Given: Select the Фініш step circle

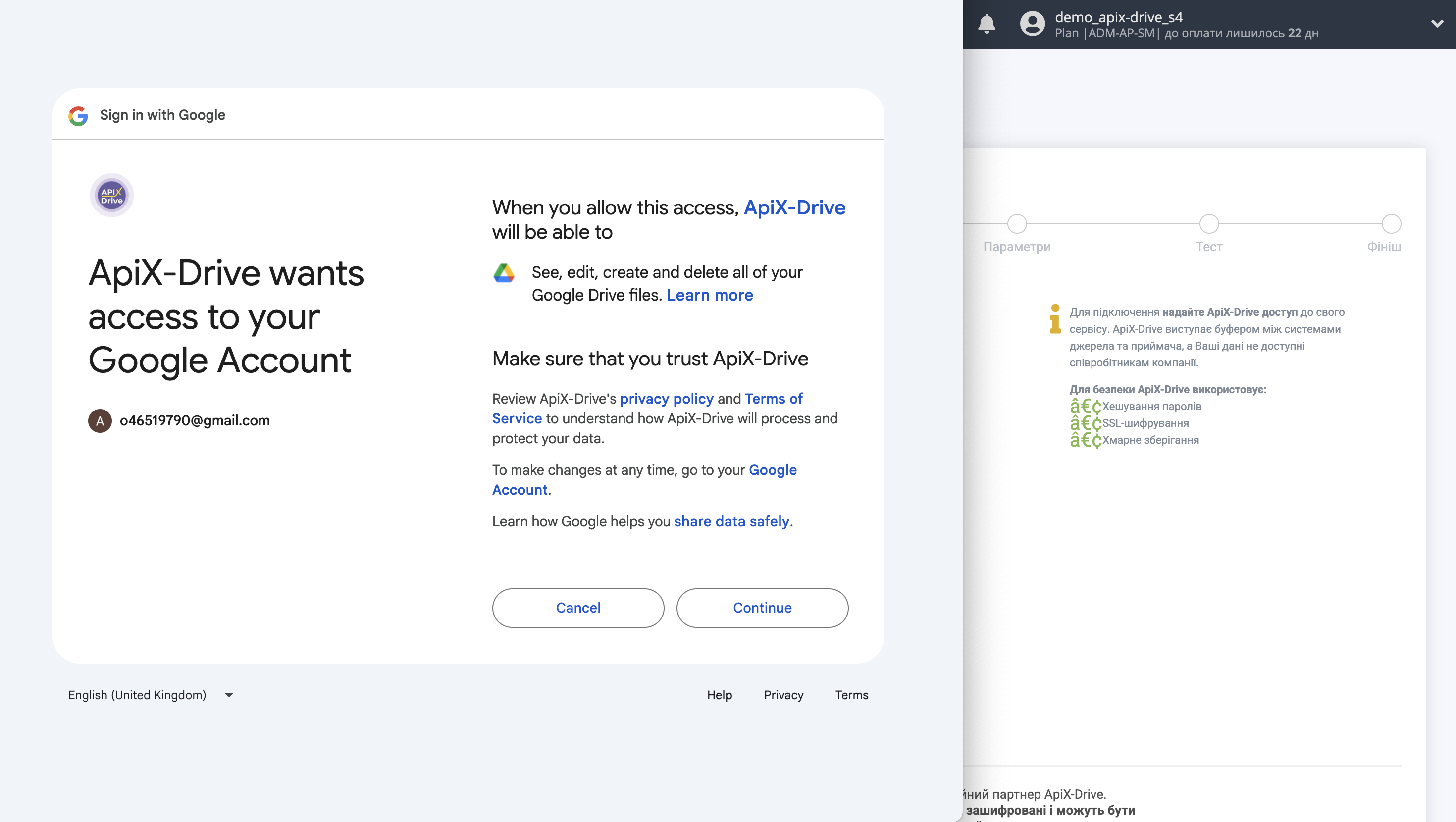Looking at the screenshot, I should coord(1391,224).
